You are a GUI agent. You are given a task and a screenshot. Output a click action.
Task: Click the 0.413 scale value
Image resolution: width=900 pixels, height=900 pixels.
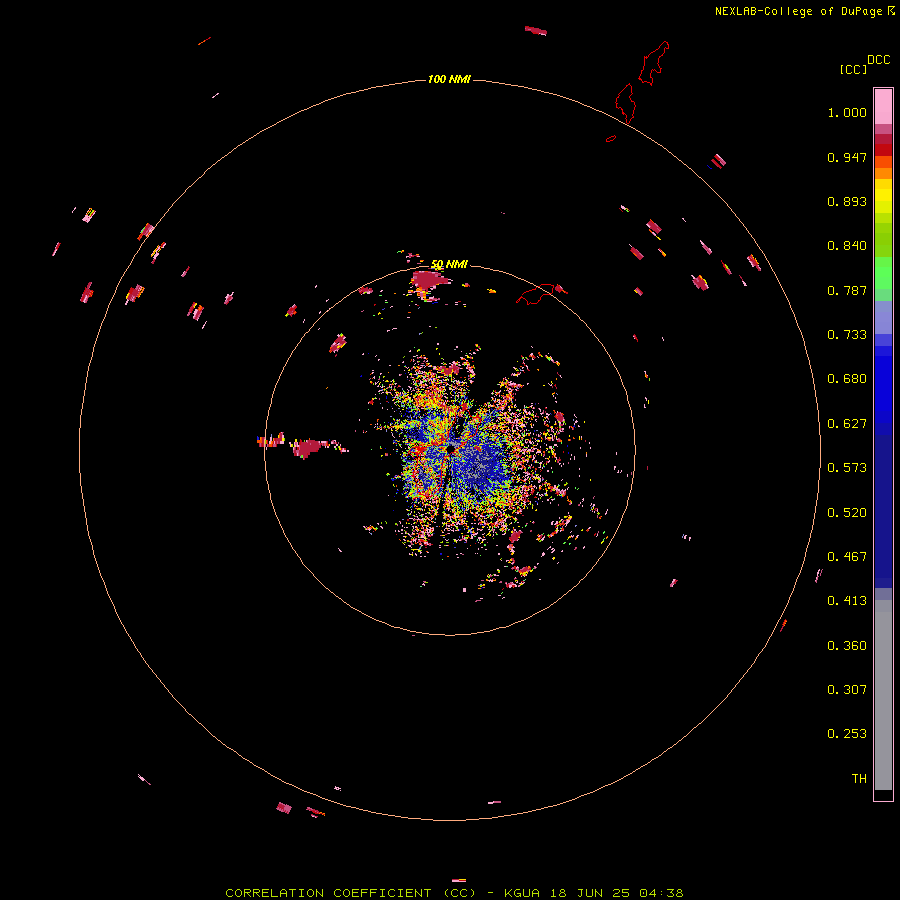click(x=847, y=601)
